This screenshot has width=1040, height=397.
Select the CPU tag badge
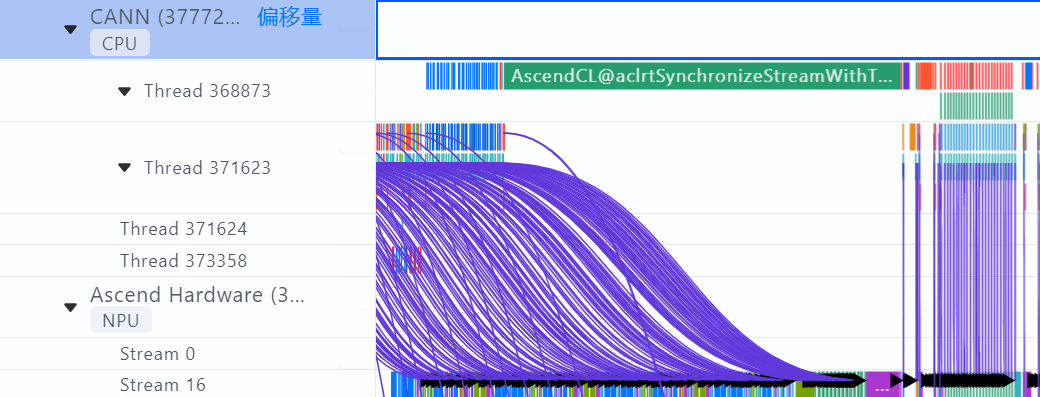120,44
